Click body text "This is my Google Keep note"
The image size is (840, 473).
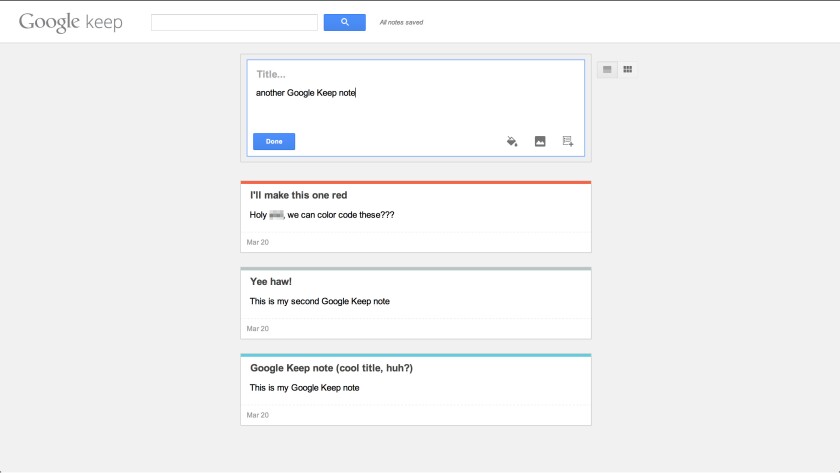point(304,388)
